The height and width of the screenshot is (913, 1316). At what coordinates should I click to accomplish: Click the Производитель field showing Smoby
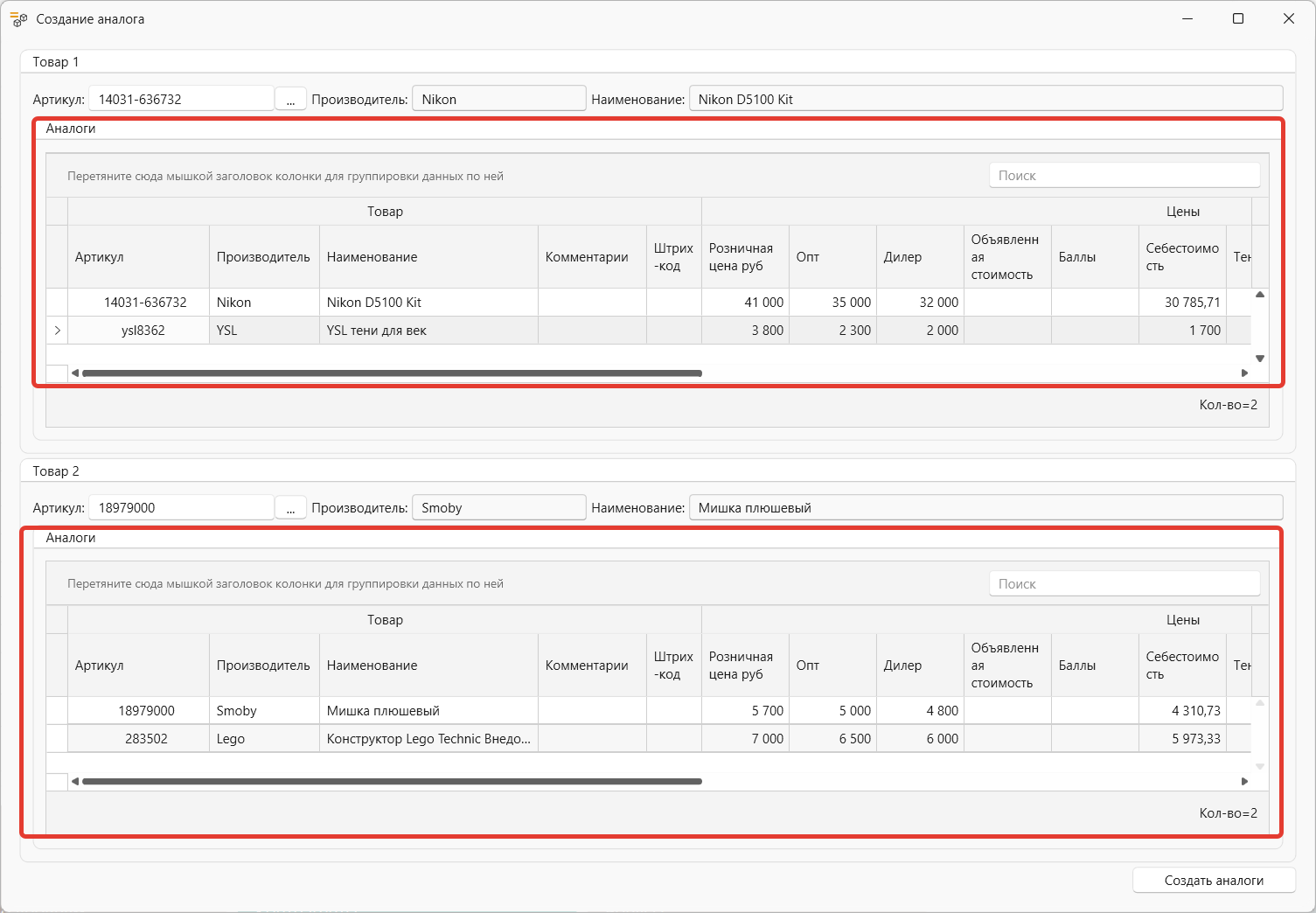pyautogui.click(x=498, y=507)
